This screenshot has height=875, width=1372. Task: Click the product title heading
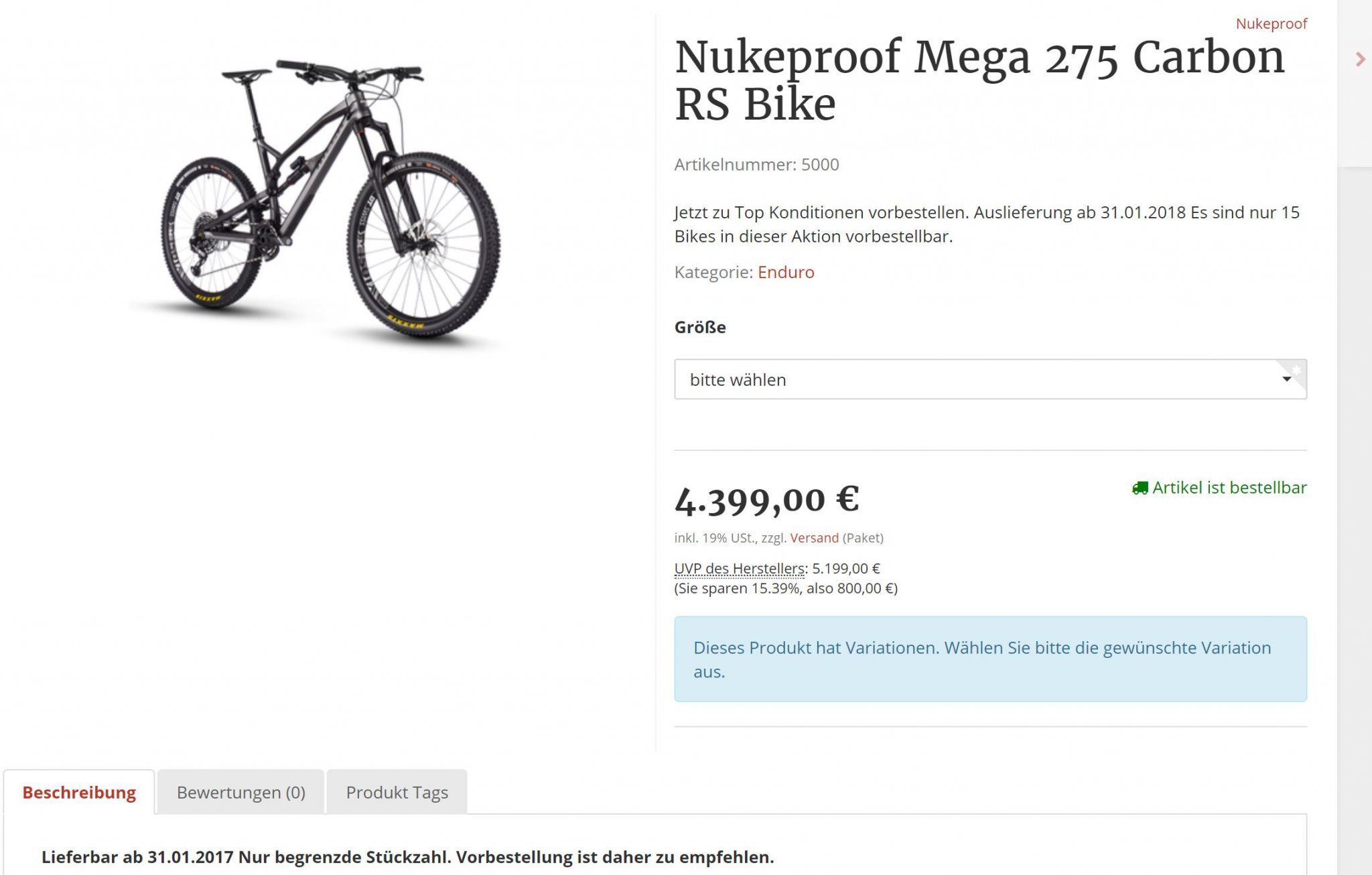[978, 80]
